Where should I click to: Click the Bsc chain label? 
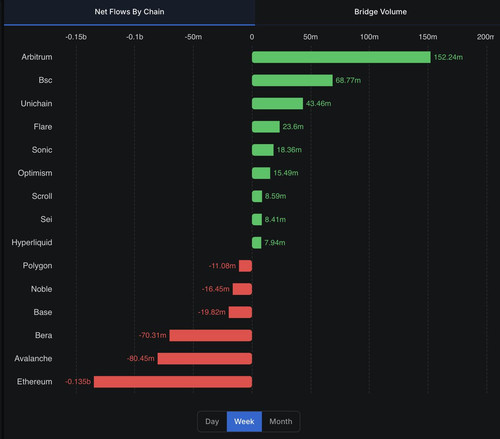(45, 80)
